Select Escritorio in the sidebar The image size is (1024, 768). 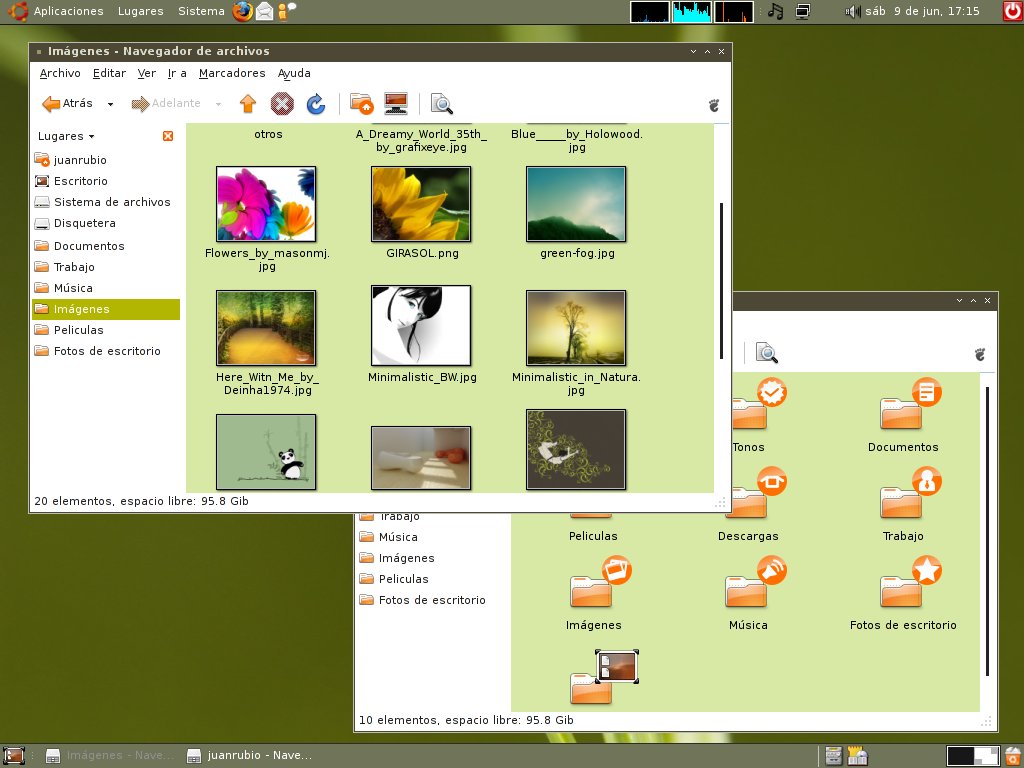point(106,181)
